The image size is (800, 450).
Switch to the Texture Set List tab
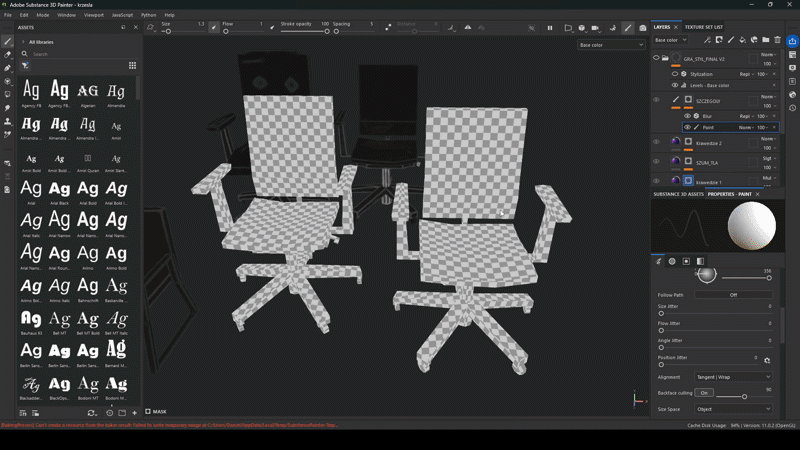point(703,27)
